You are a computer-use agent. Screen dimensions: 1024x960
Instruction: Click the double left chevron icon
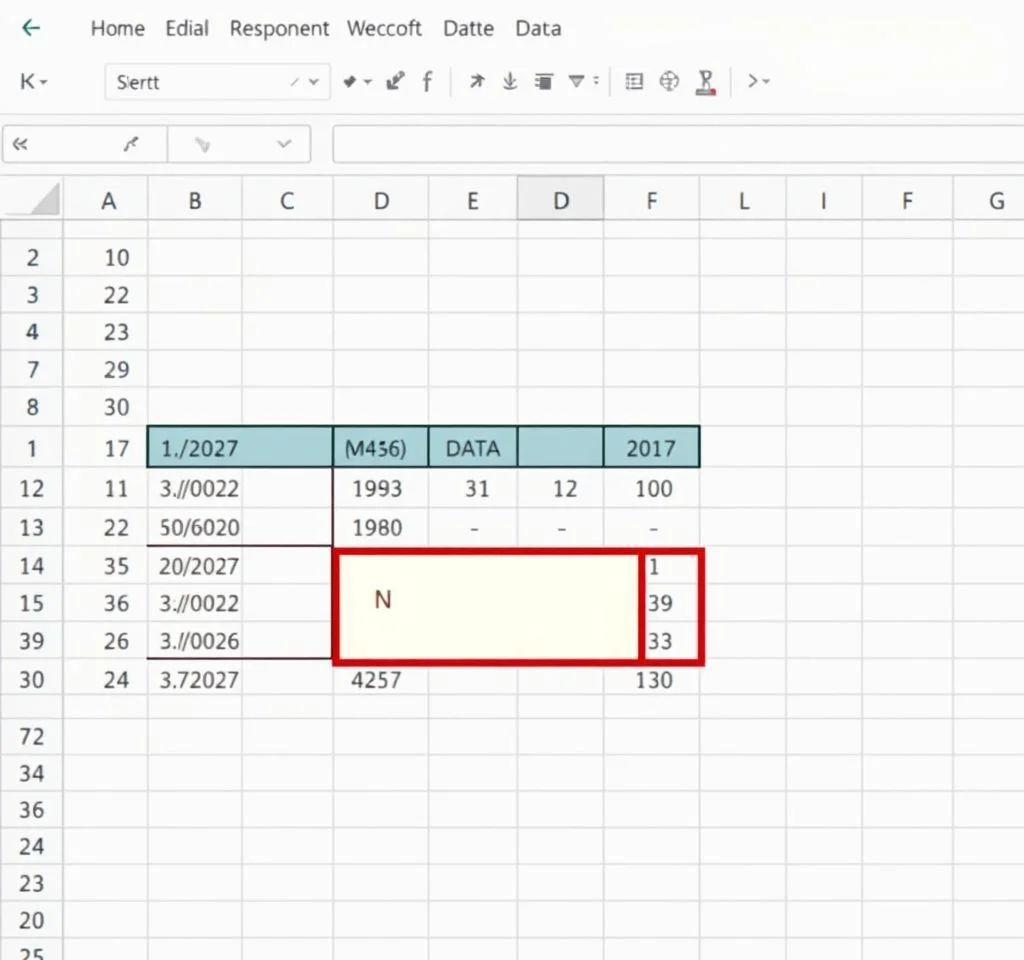tap(19, 145)
